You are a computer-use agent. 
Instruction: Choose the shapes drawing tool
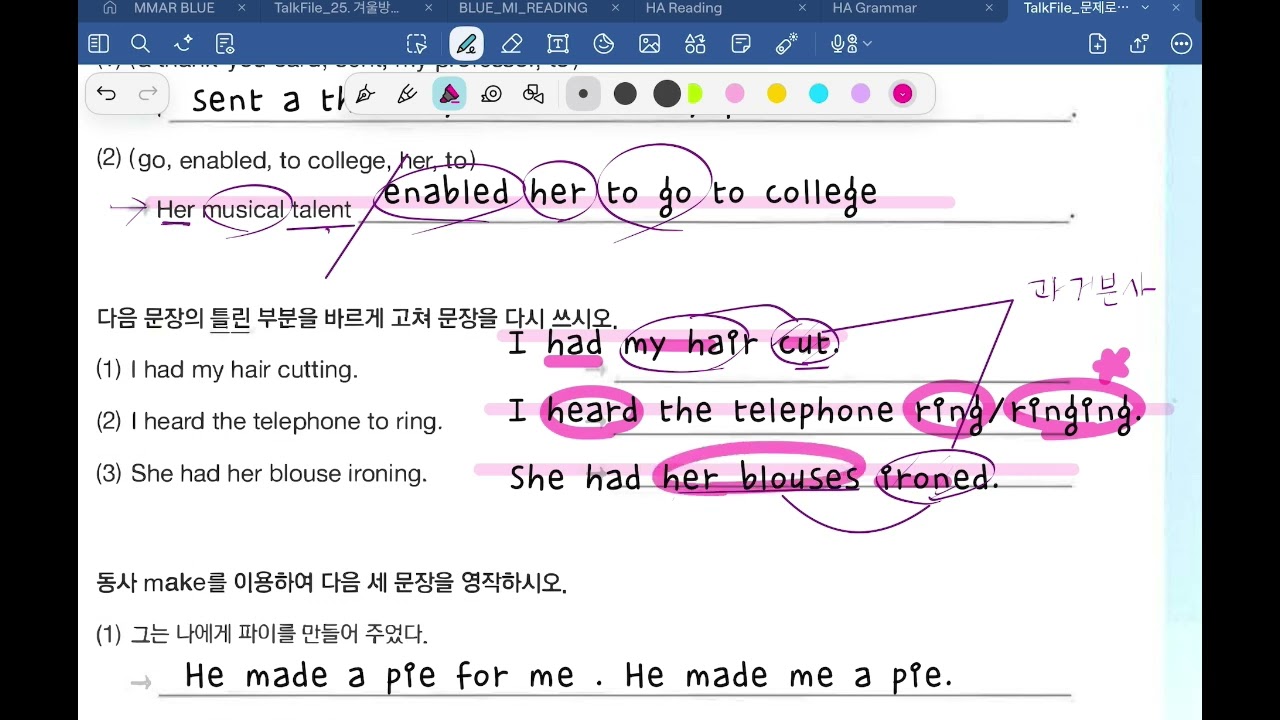tap(533, 94)
